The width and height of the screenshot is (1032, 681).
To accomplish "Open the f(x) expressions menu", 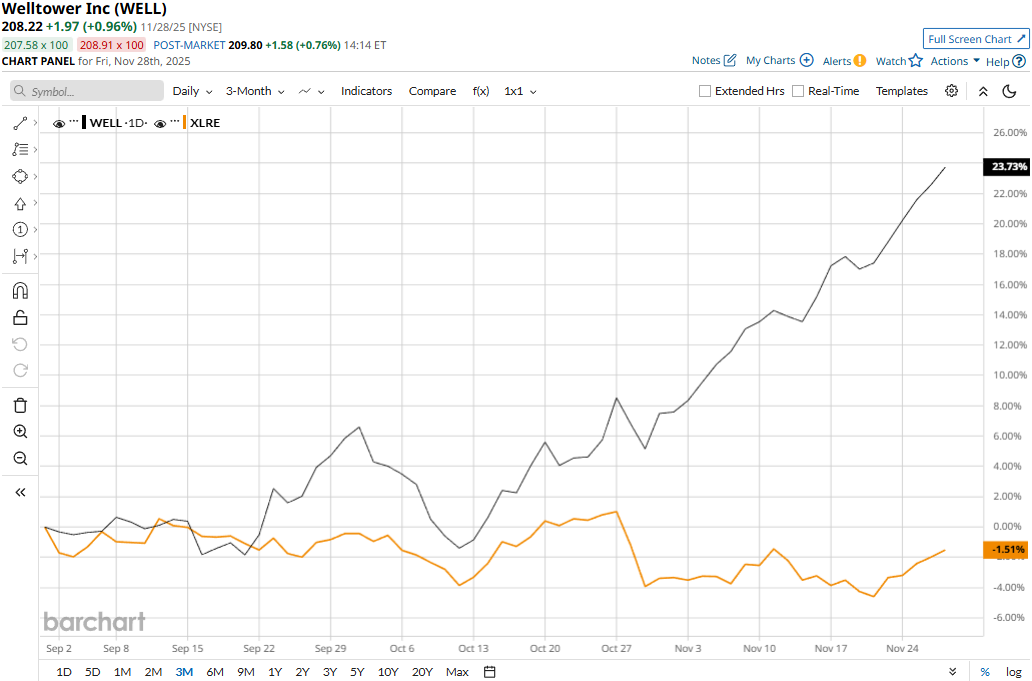I will [x=481, y=91].
